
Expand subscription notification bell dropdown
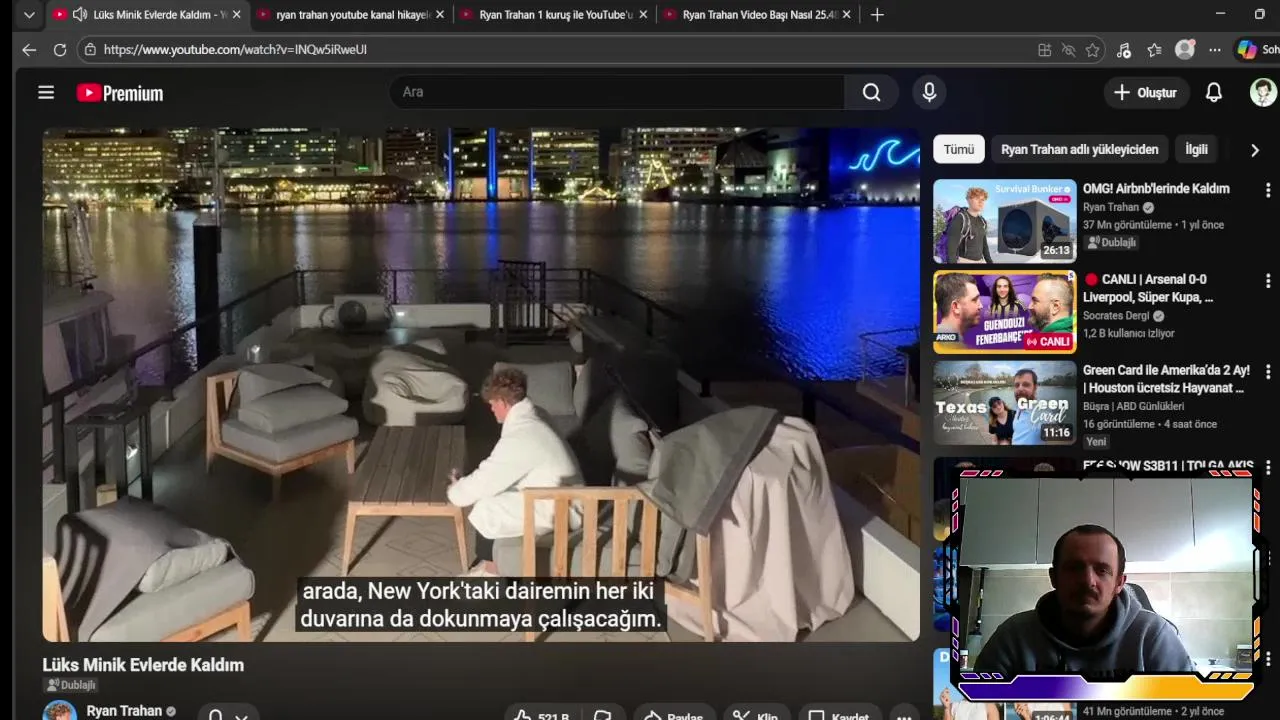tap(228, 712)
